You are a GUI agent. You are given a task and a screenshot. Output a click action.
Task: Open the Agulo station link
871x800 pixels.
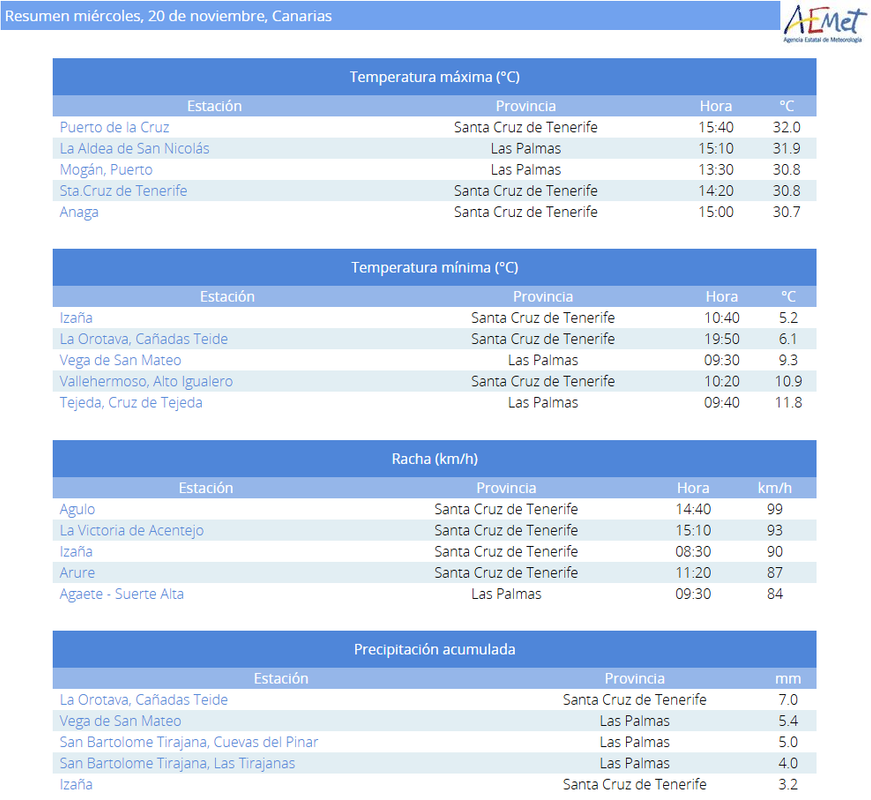click(77, 509)
